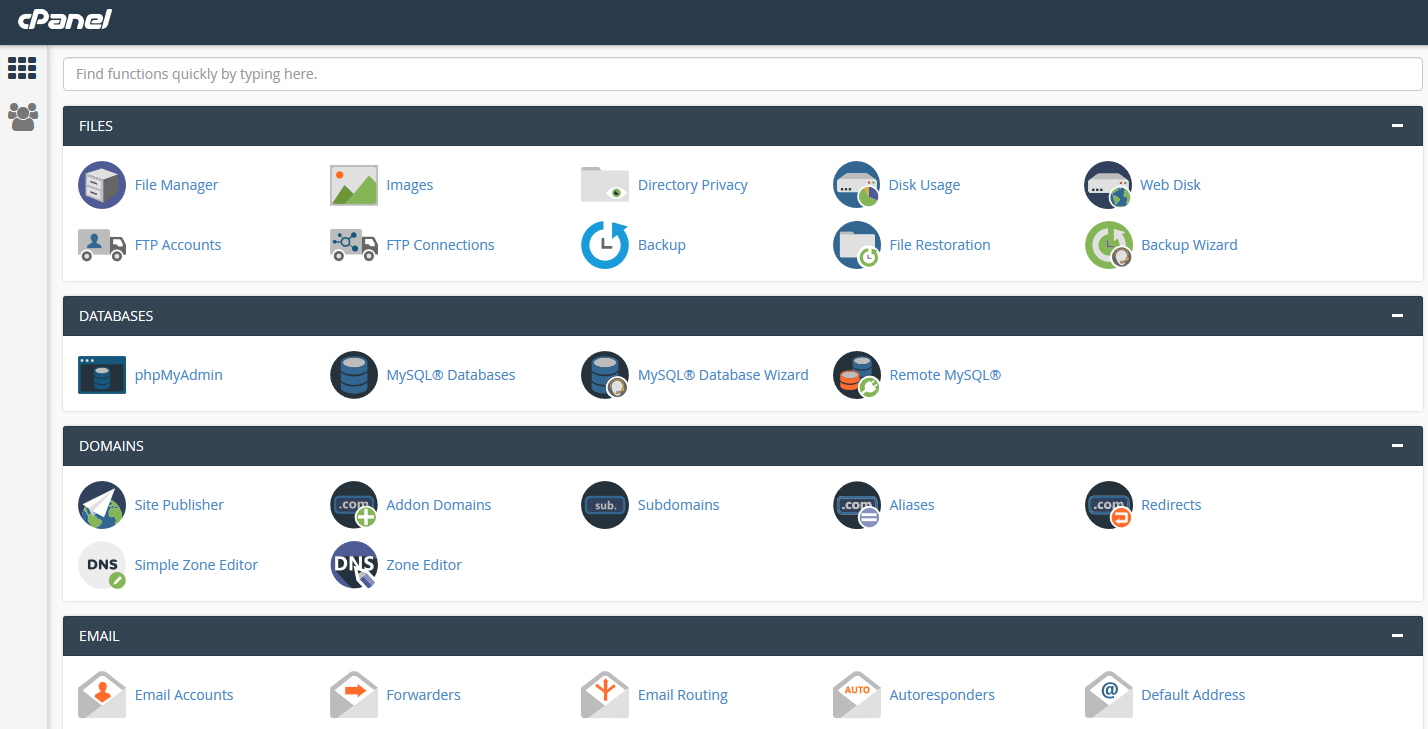
Task: Click the Simple Zone Editor DNS icon
Action: coord(102,565)
